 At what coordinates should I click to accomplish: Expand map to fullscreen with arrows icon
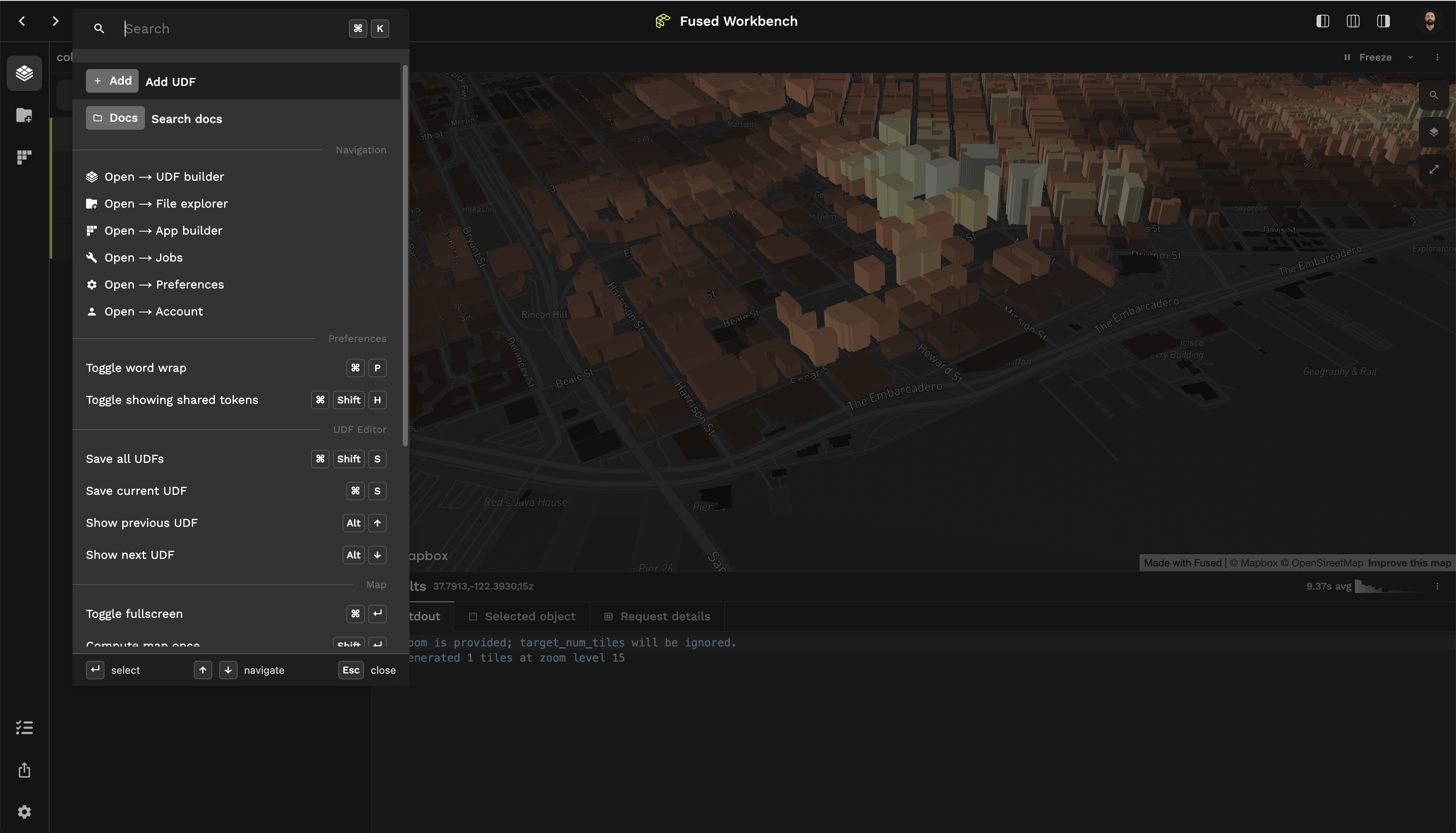(1434, 169)
